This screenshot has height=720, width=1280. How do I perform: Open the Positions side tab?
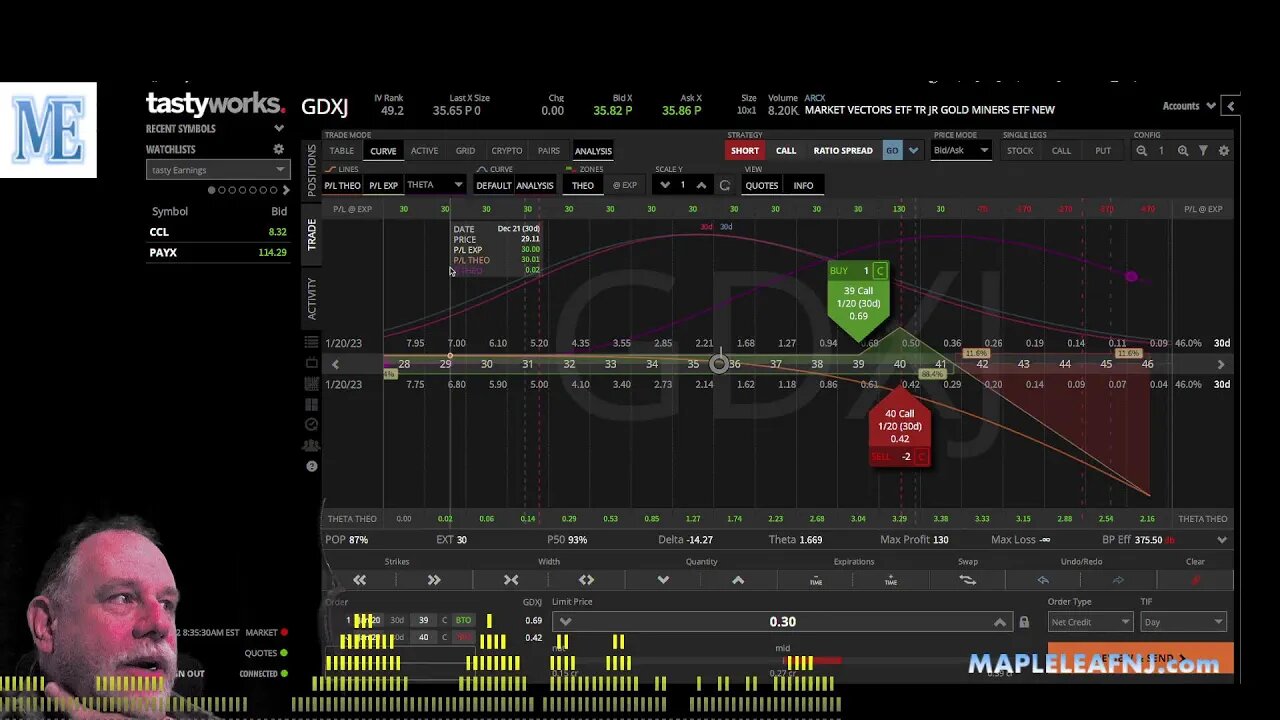tap(312, 170)
